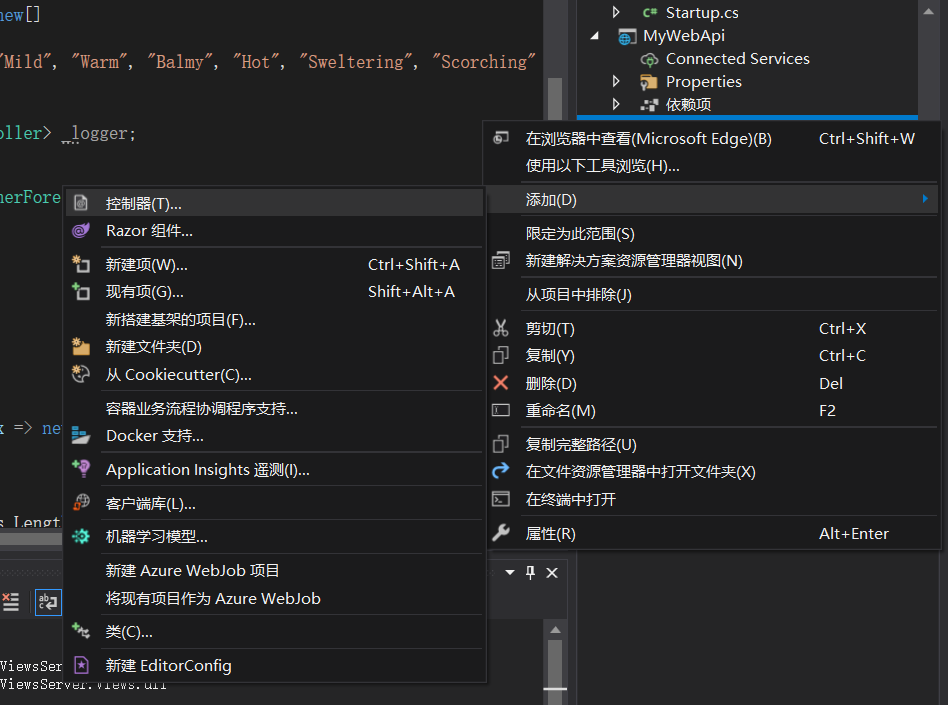The width and height of the screenshot is (948, 705).
Task: Click the blue arrow open-folder icon
Action: point(501,471)
